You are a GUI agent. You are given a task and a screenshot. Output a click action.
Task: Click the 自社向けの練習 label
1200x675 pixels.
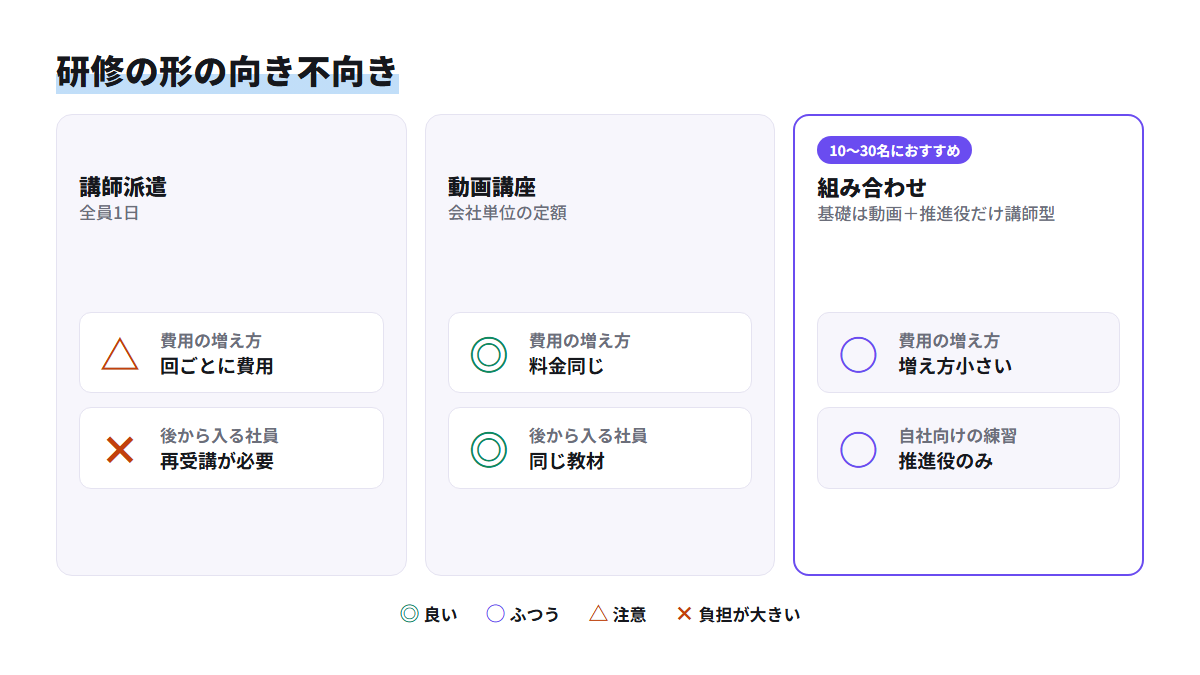958,436
